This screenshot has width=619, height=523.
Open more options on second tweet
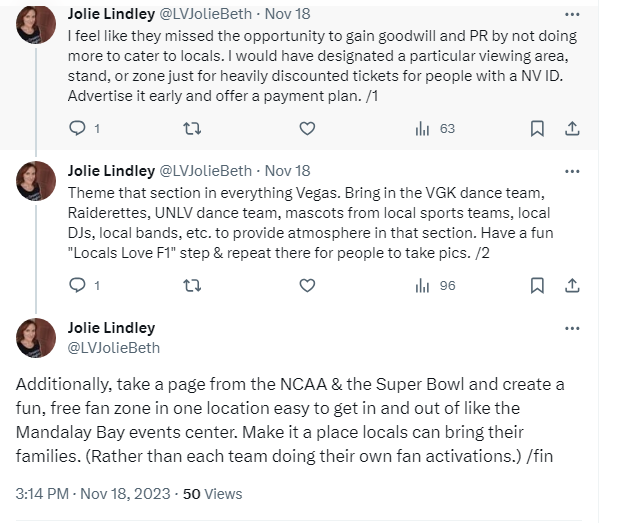pyautogui.click(x=572, y=171)
